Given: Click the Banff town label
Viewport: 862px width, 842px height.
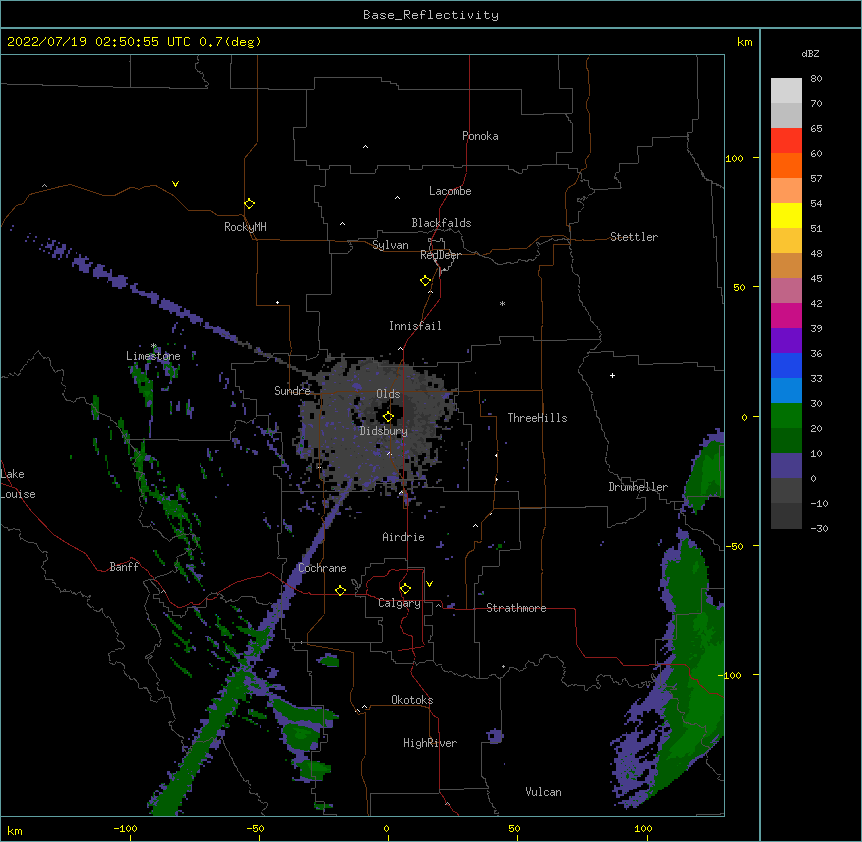Looking at the screenshot, I should pos(124,567).
